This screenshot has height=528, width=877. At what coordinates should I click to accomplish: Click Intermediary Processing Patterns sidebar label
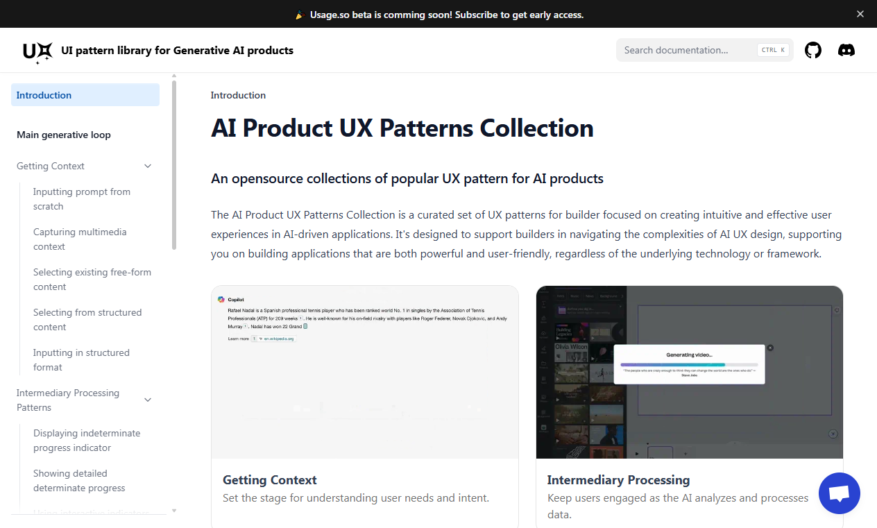pyautogui.click(x=68, y=400)
